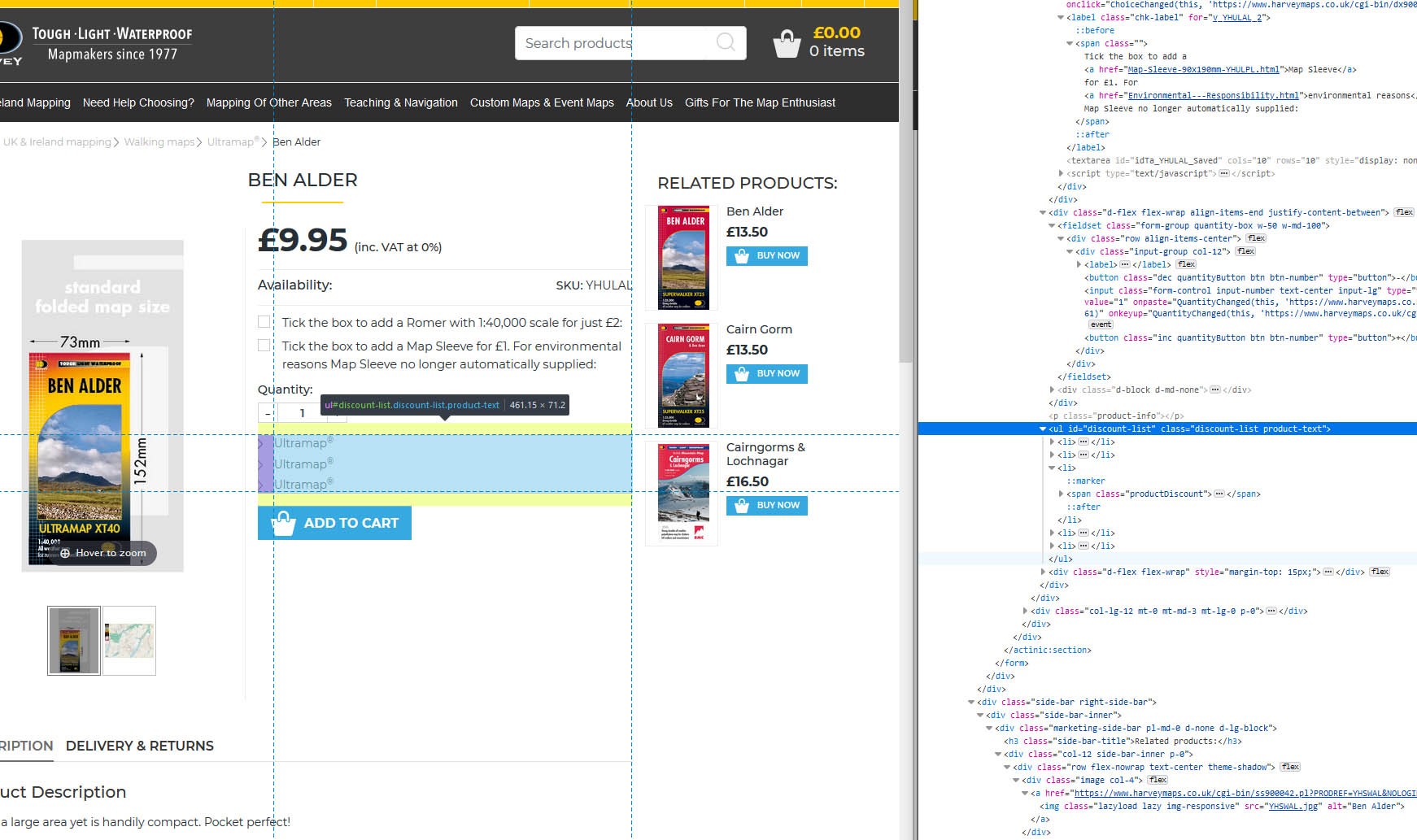Open Need Help Choosing? menu
This screenshot has height=840, width=1417.
coord(138,102)
